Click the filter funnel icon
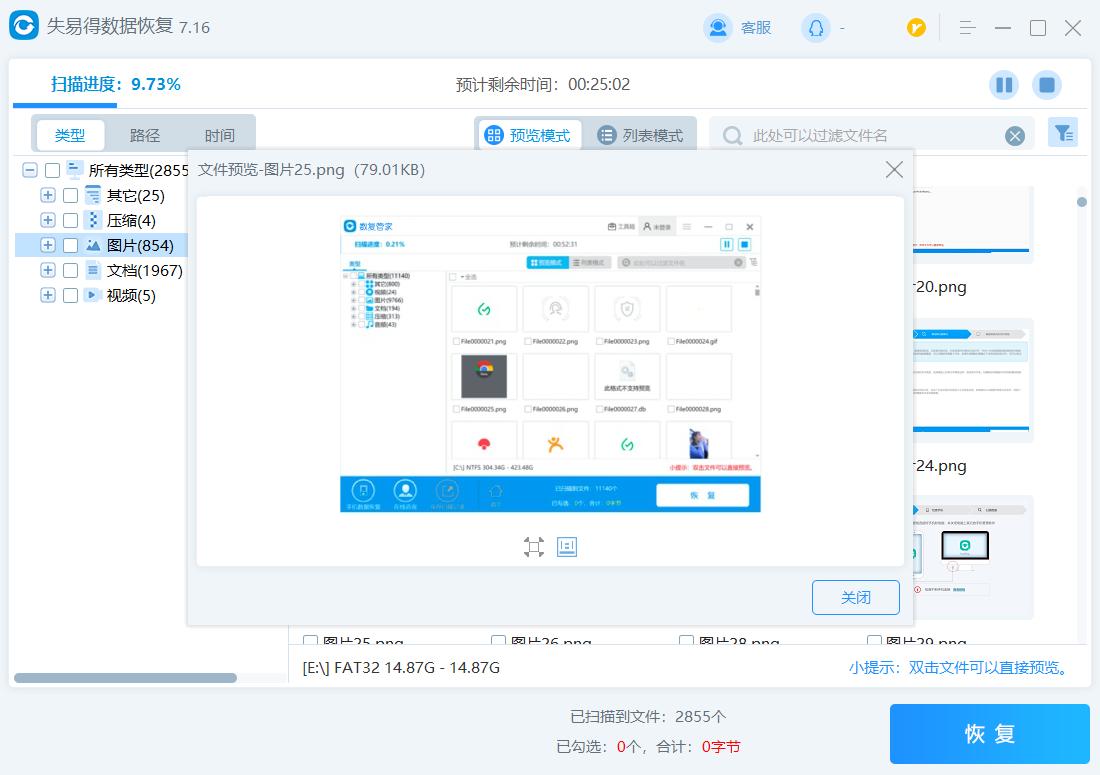The width and height of the screenshot is (1100, 775). 1063,133
